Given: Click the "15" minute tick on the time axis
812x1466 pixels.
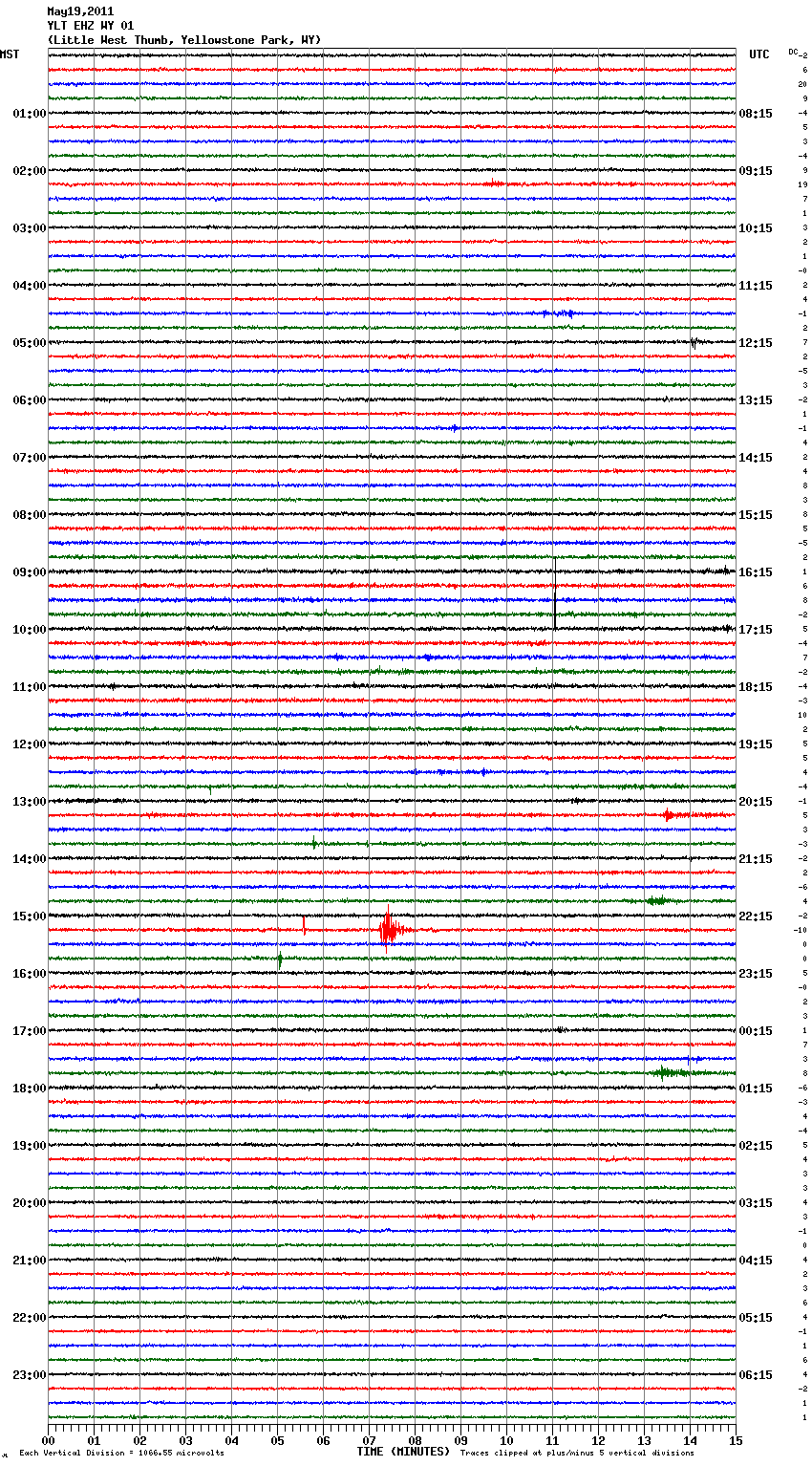Looking at the screenshot, I should [736, 1440].
